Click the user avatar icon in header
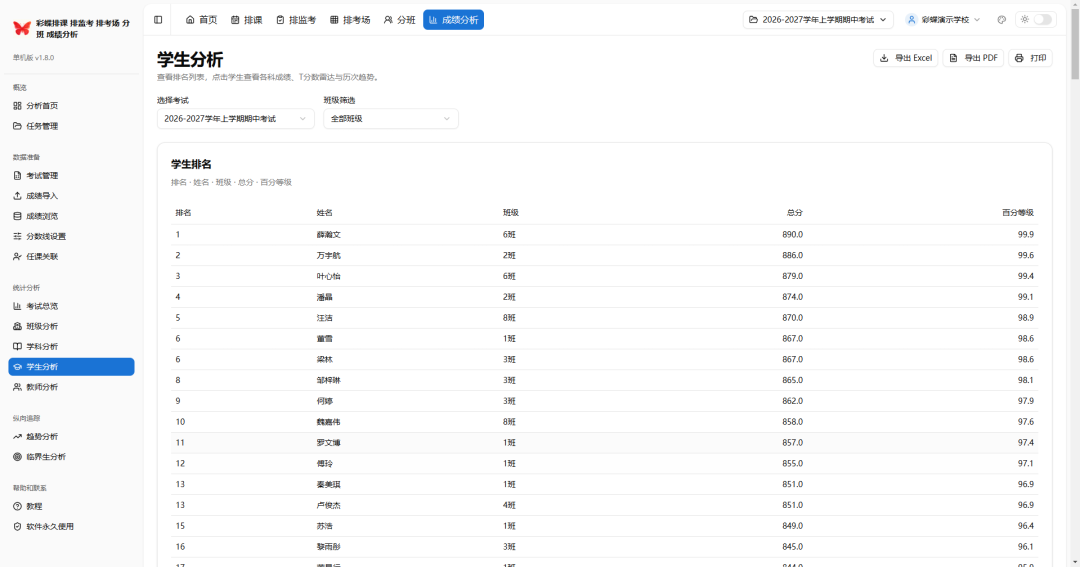The image size is (1080, 567). 911,20
